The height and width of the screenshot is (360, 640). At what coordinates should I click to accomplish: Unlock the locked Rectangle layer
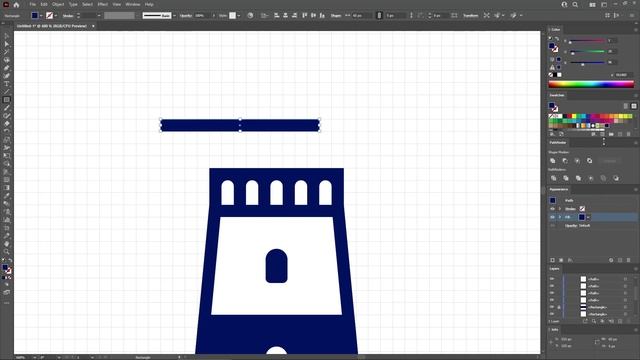click(559, 307)
